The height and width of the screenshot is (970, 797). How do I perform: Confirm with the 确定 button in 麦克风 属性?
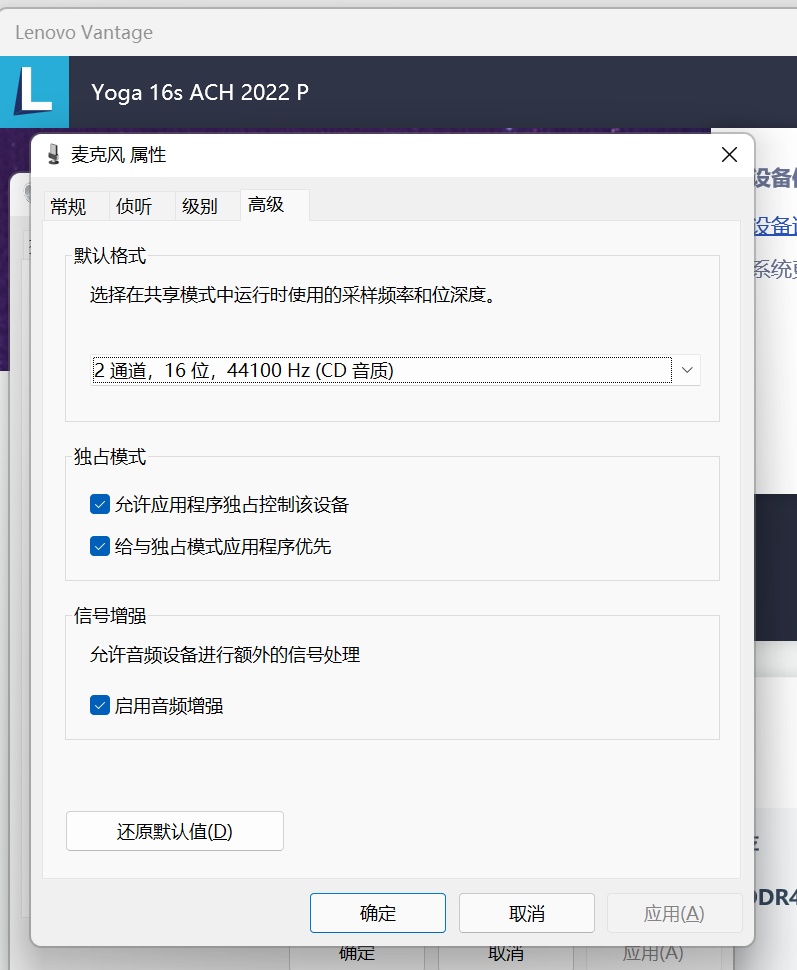click(378, 913)
